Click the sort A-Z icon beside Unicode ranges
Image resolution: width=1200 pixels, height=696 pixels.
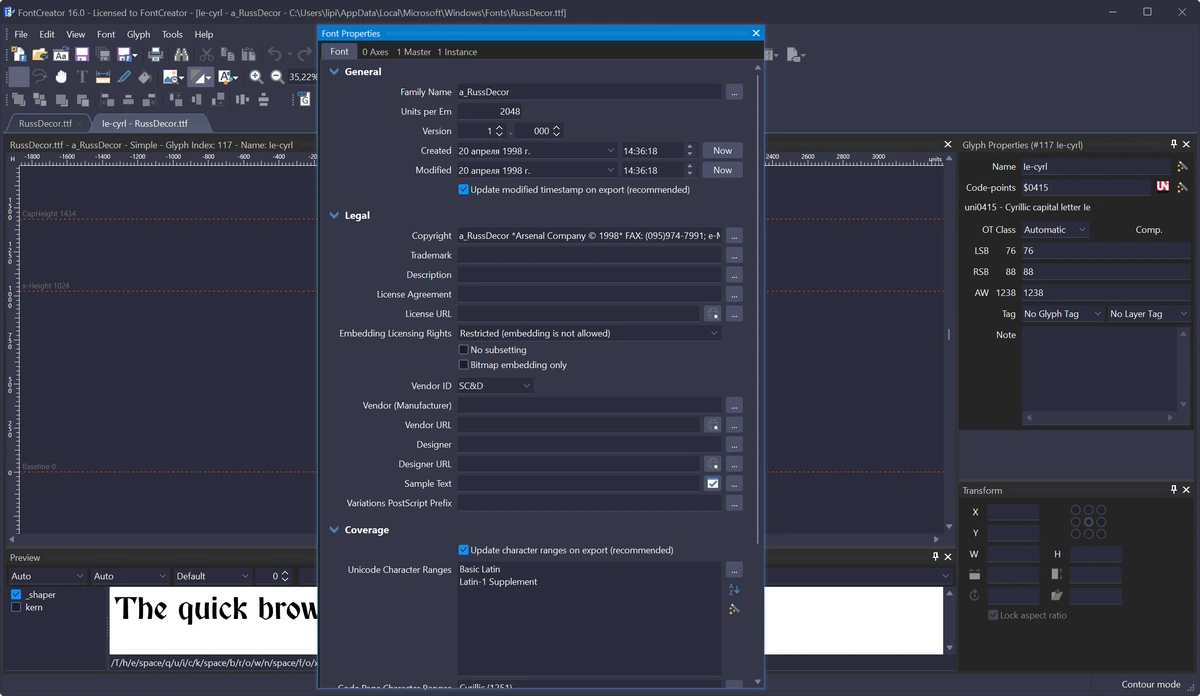(734, 589)
